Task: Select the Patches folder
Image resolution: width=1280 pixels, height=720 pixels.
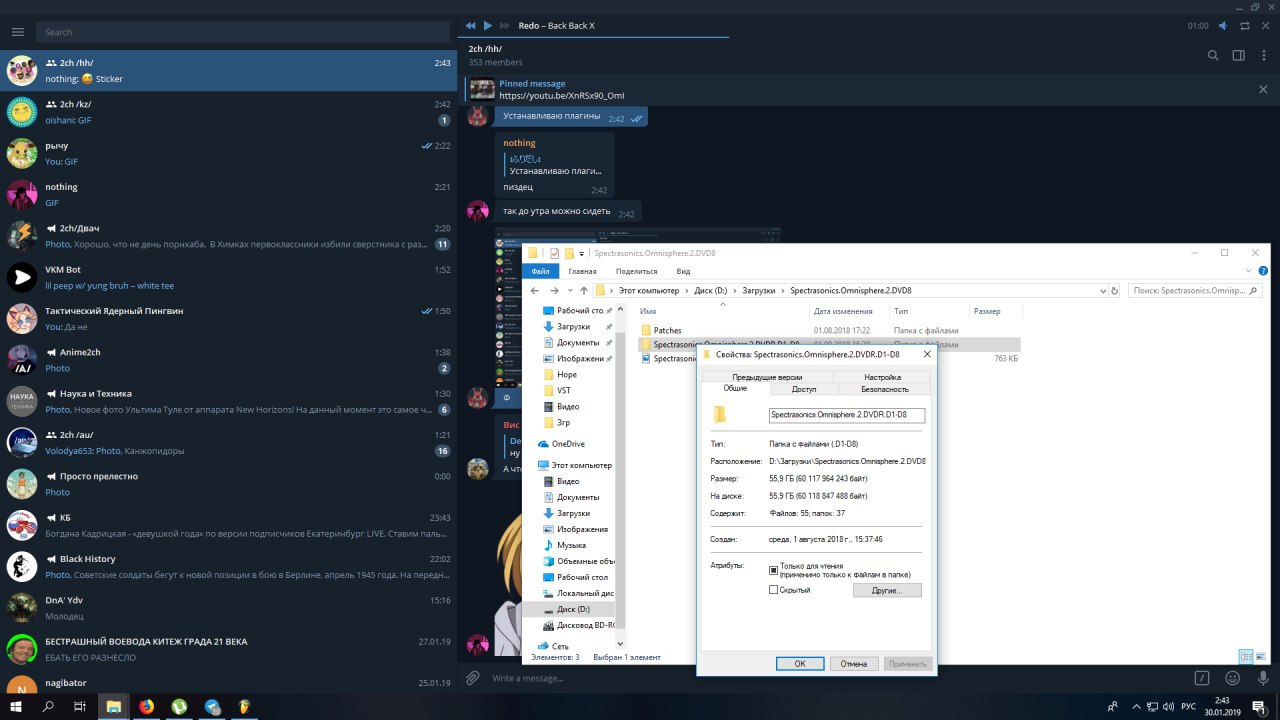Action: [668, 330]
